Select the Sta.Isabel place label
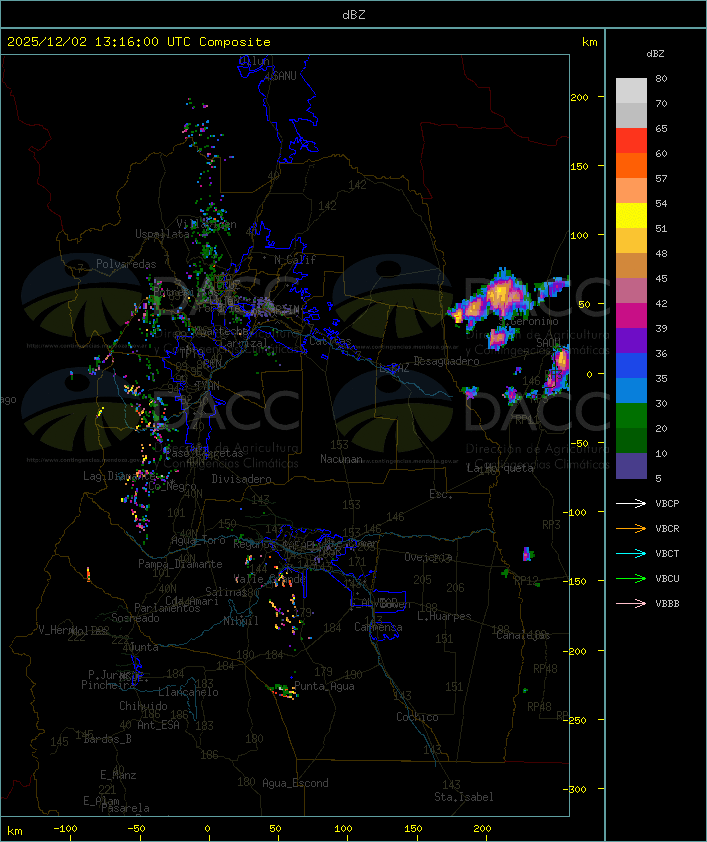 [463, 797]
